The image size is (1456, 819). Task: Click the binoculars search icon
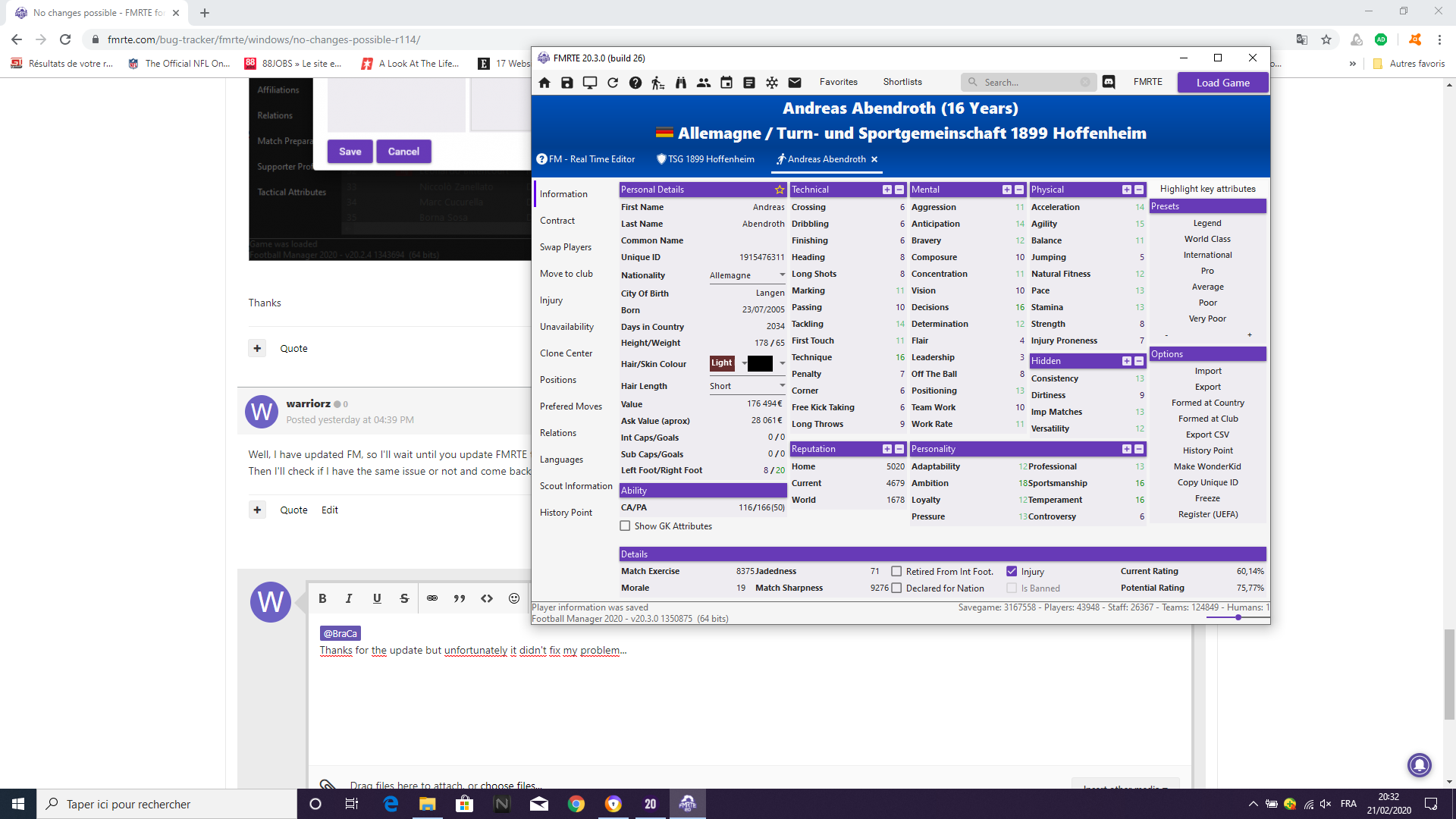click(x=681, y=83)
